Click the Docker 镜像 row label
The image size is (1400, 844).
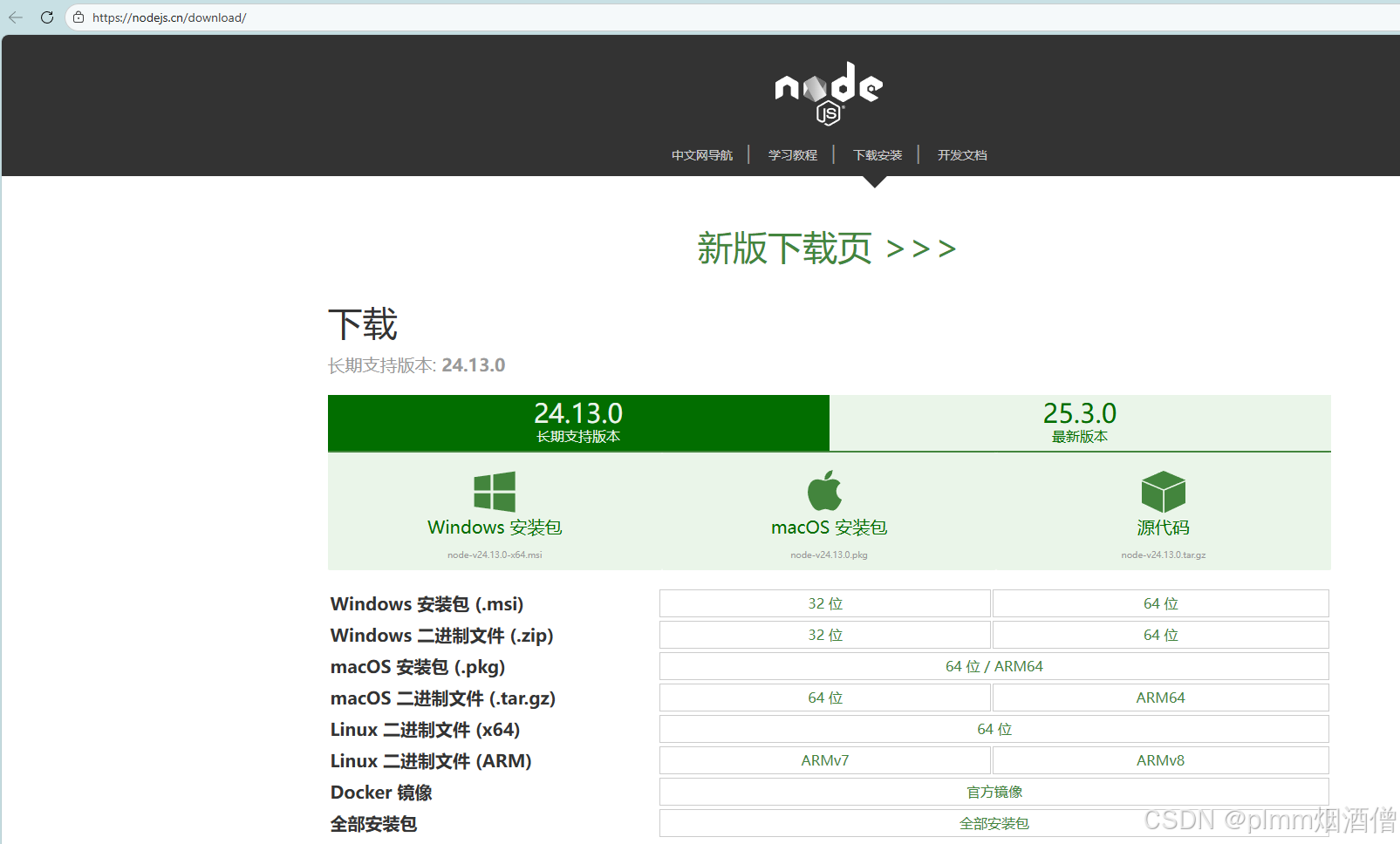(381, 793)
